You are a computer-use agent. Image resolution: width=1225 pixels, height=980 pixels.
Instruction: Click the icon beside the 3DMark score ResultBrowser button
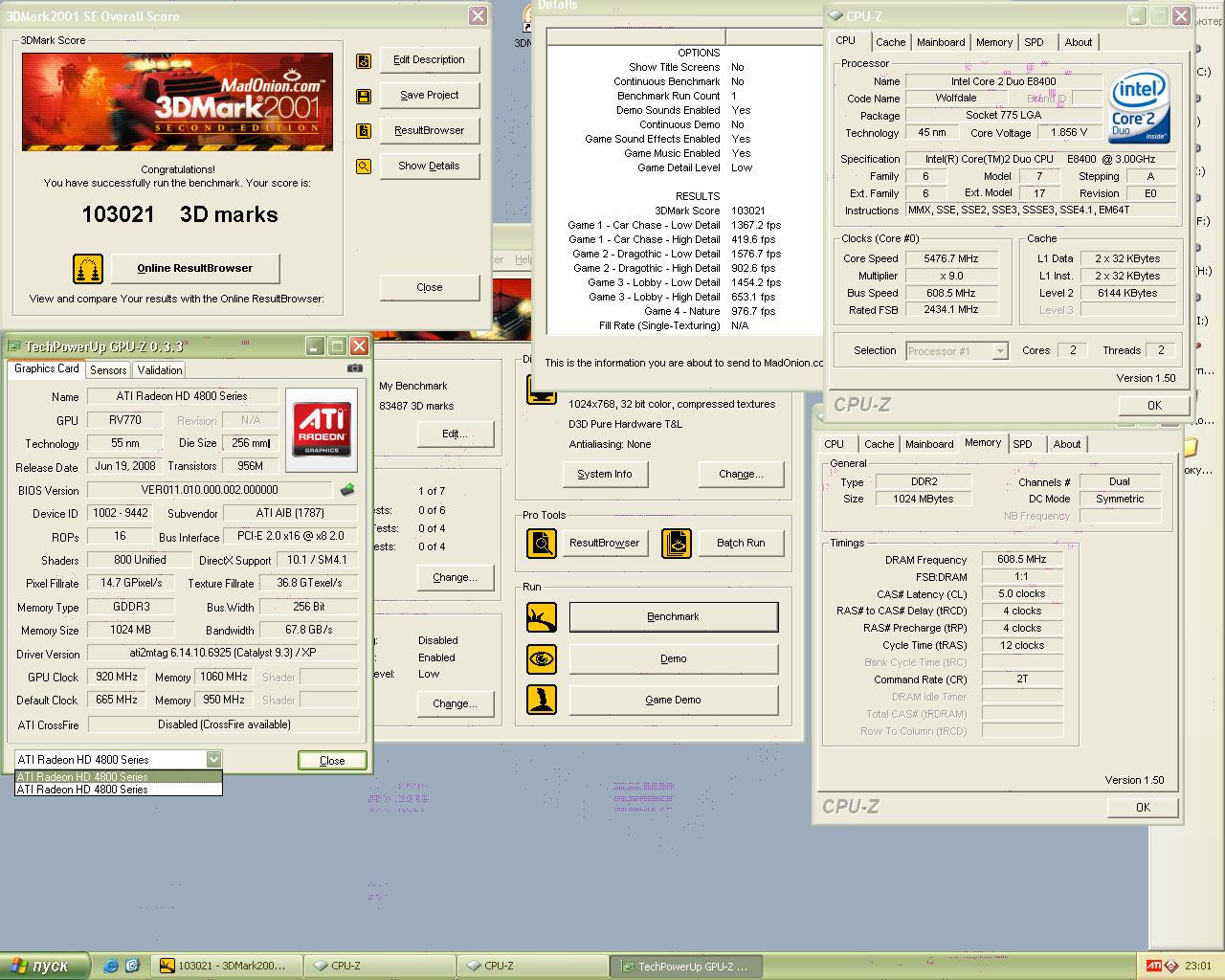point(364,131)
